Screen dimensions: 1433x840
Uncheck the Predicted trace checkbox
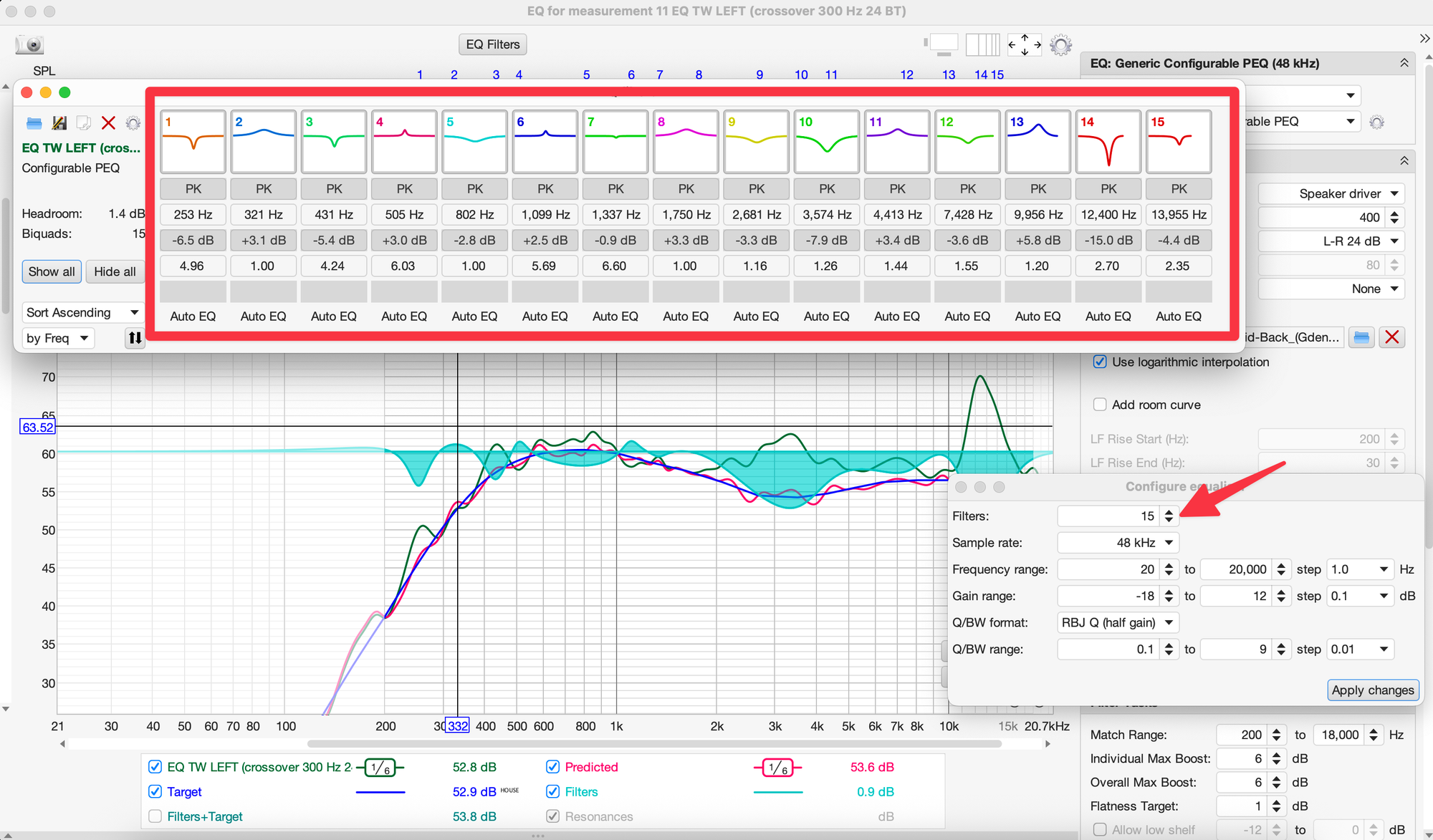(552, 767)
